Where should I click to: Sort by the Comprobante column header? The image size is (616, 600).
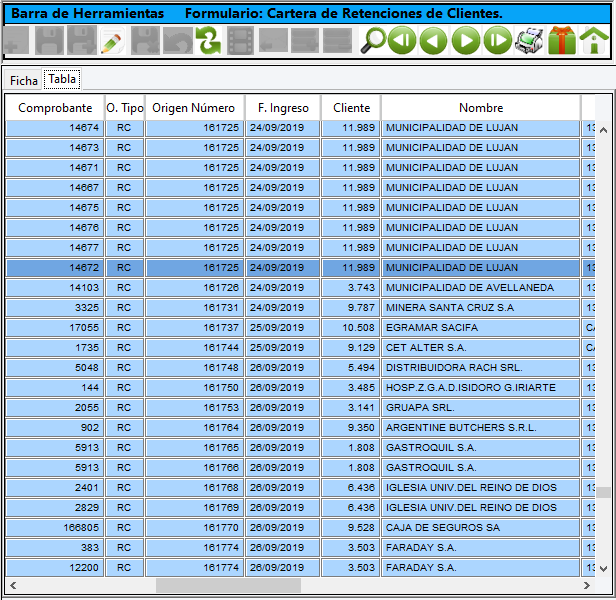click(x=55, y=108)
